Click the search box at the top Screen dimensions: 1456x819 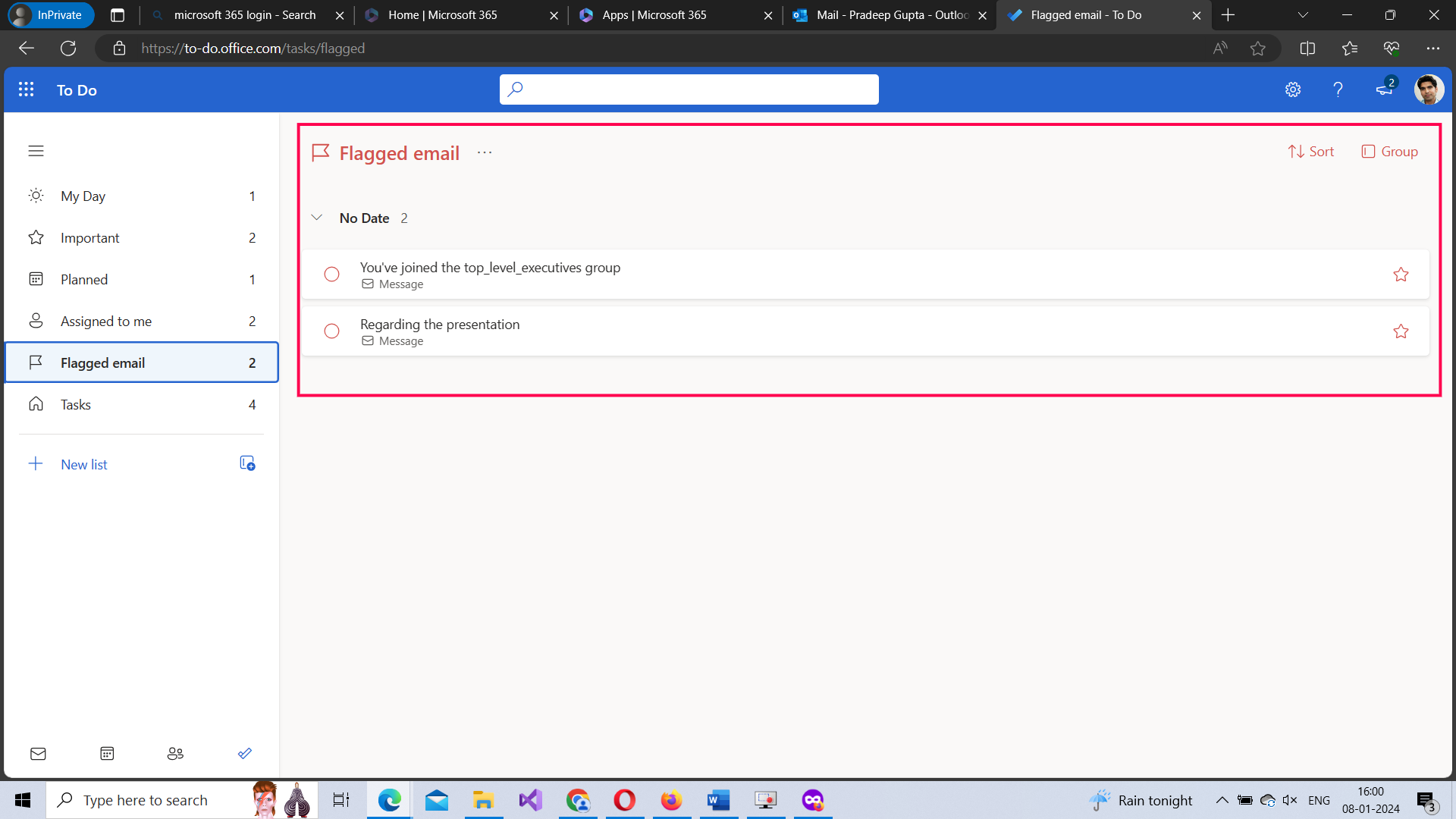coord(689,89)
